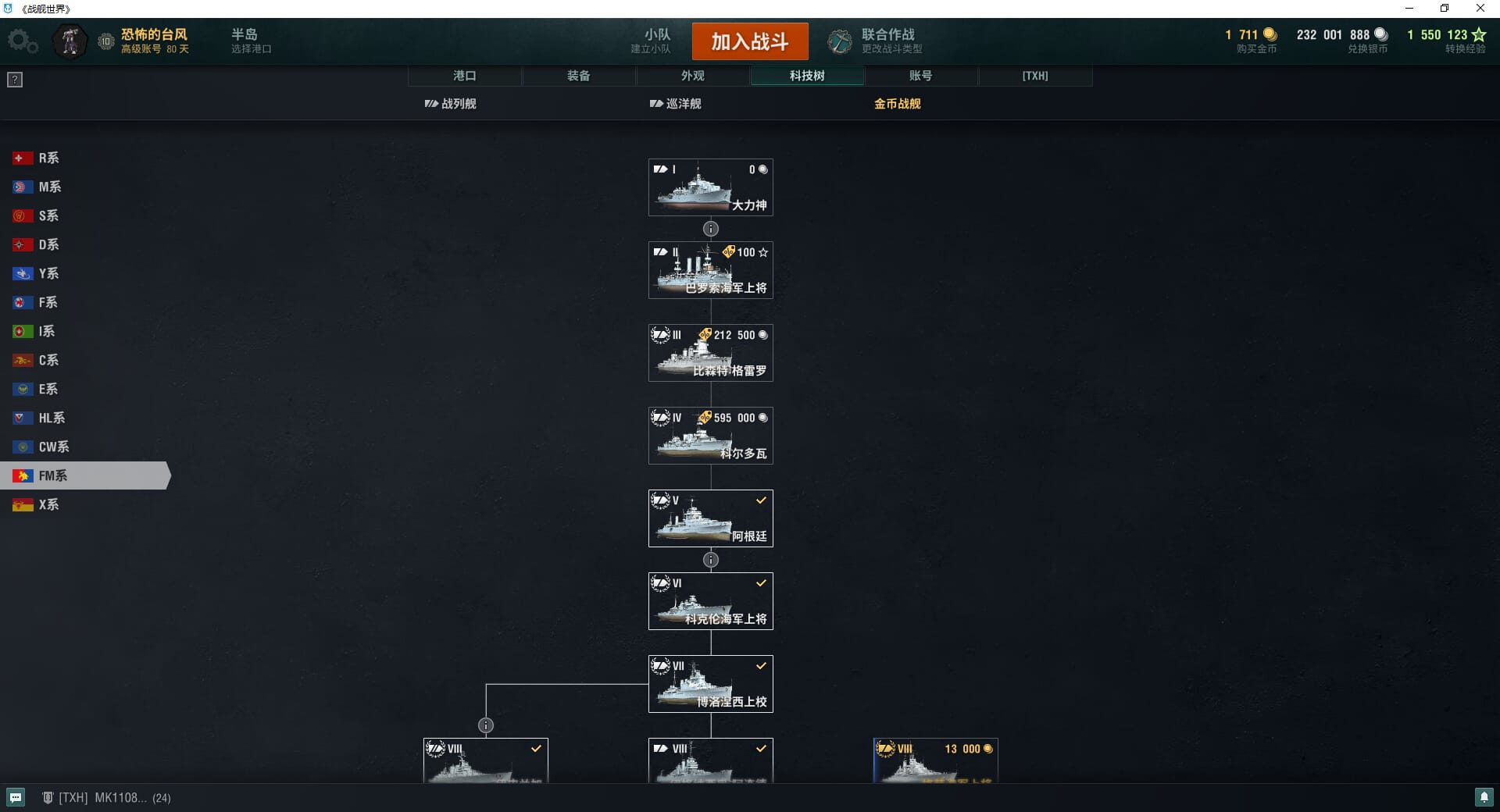Click the gold coin purchase icon

(x=1270, y=34)
